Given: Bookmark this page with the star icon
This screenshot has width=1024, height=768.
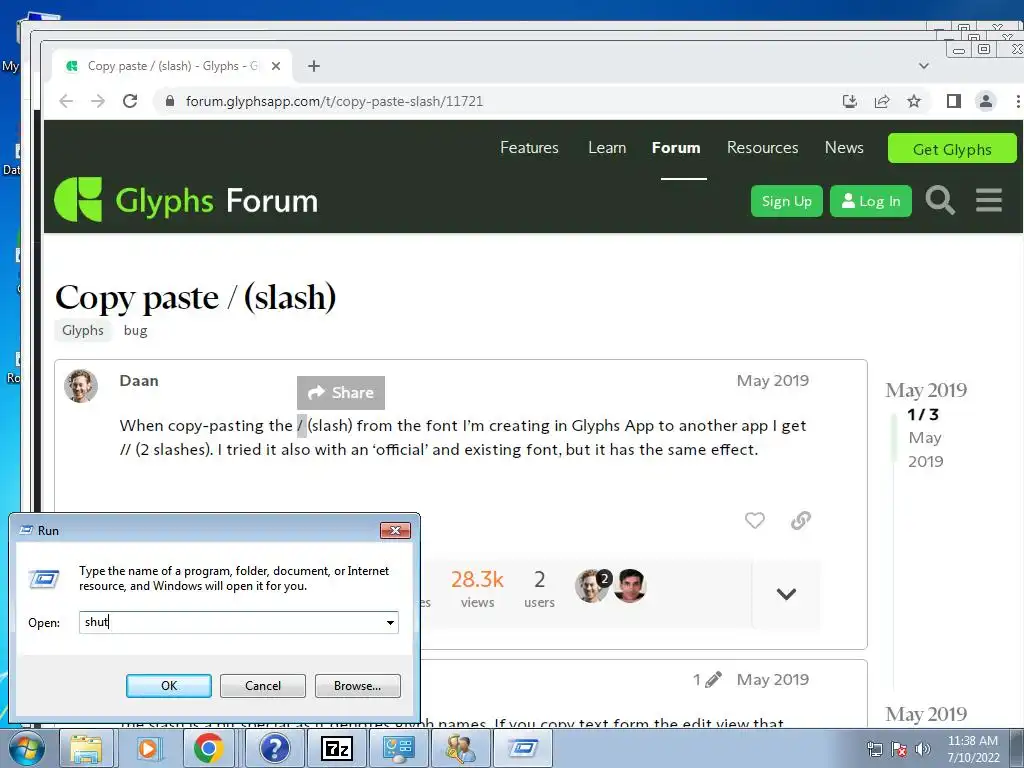Looking at the screenshot, I should pos(914,101).
